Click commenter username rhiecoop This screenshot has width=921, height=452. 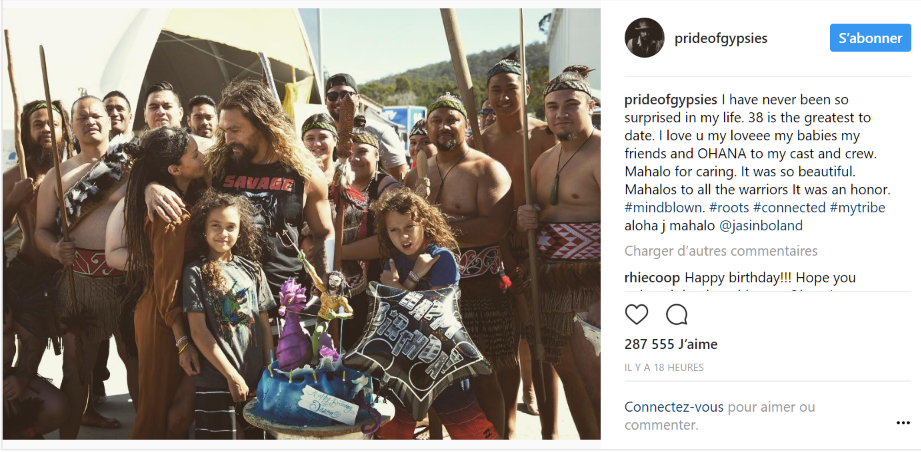click(652, 277)
